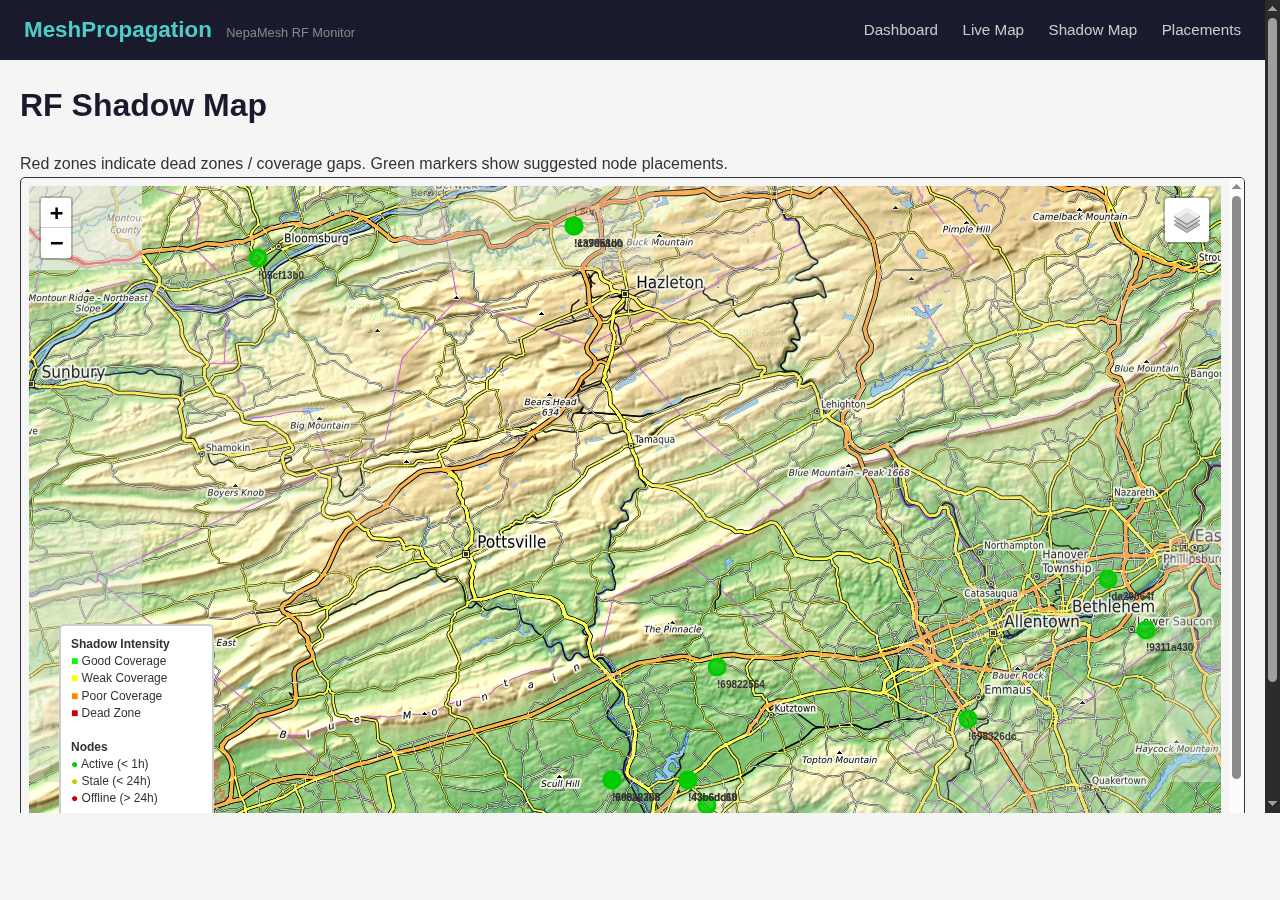
Task: Open the map layers control
Action: click(1187, 220)
